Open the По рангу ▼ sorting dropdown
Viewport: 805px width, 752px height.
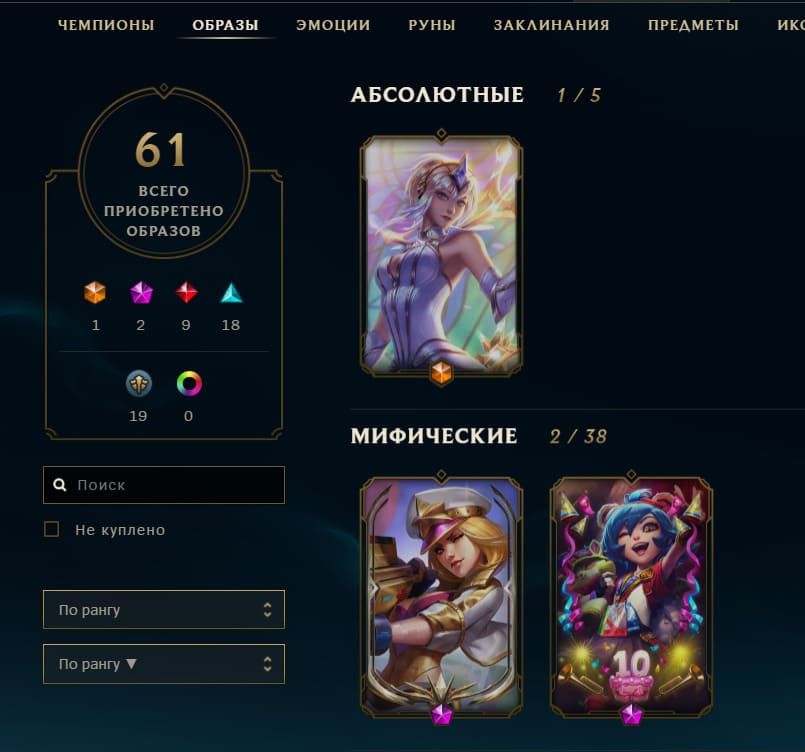pos(164,664)
